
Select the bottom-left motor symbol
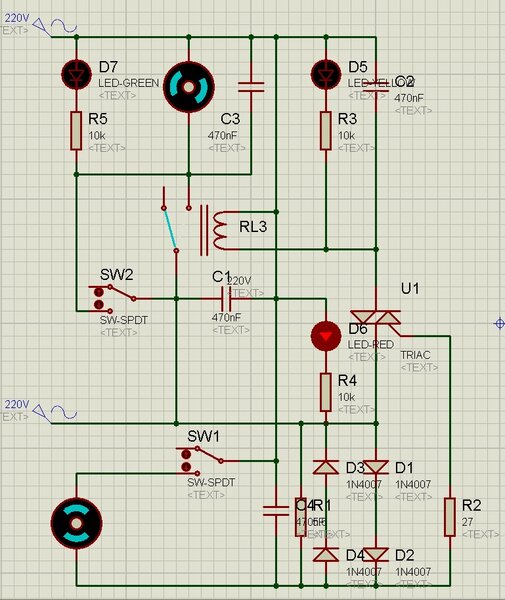pyautogui.click(x=77, y=523)
